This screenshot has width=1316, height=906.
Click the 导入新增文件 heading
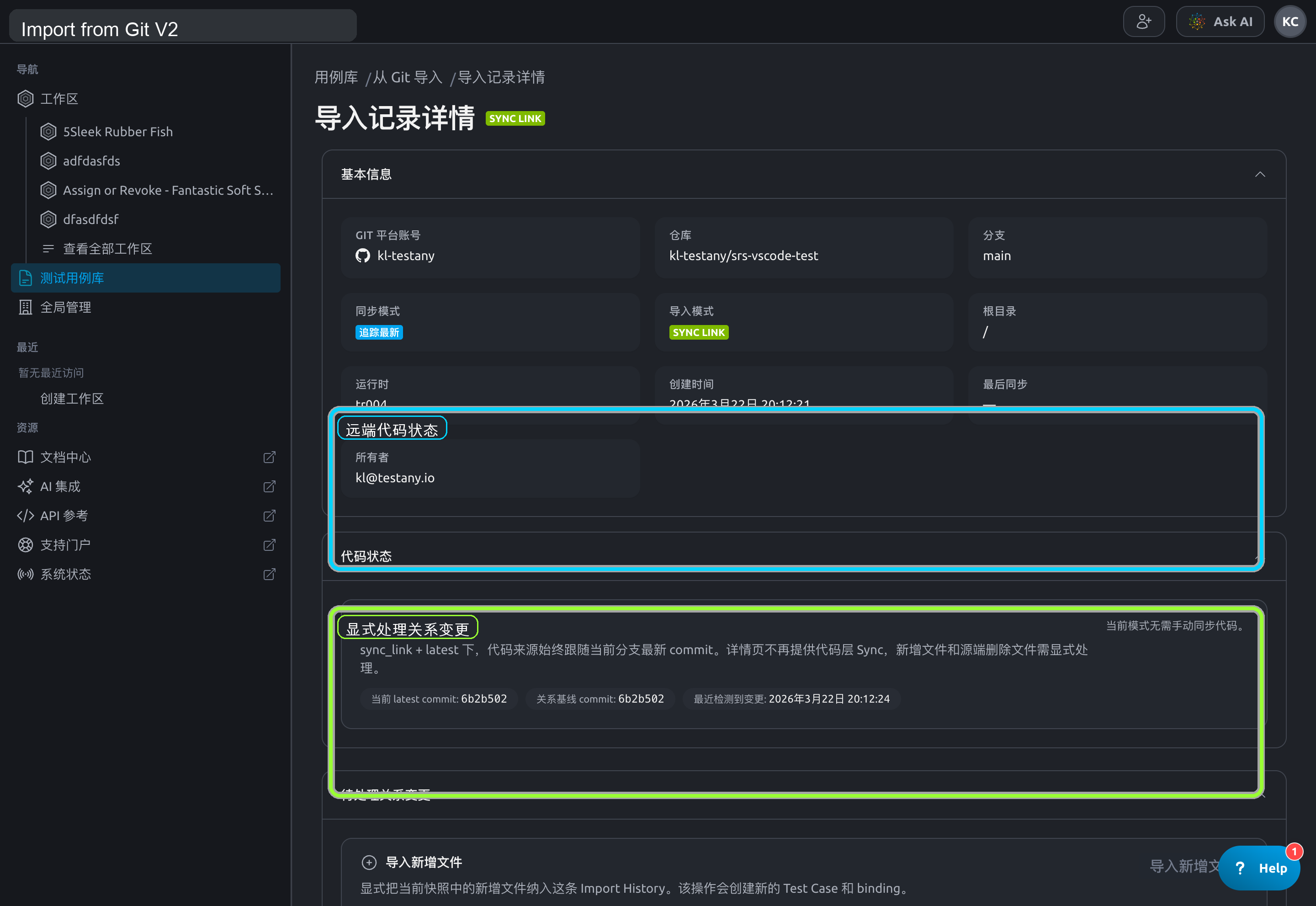424,862
